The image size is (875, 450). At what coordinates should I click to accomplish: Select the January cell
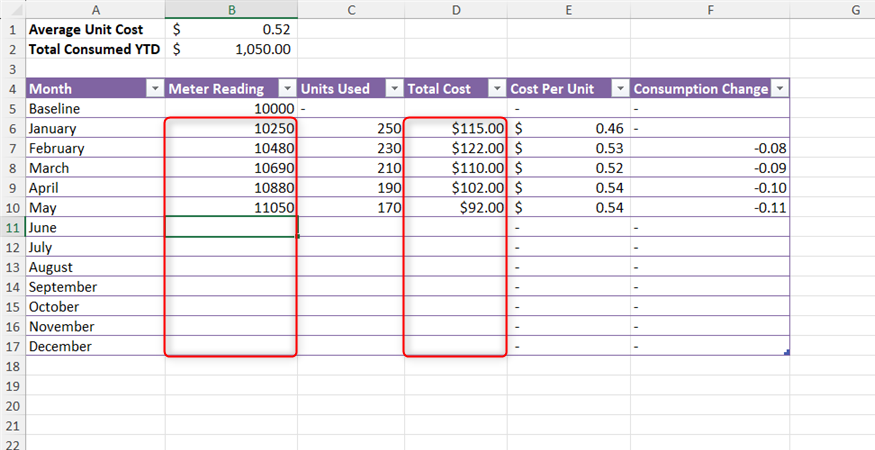pos(95,128)
